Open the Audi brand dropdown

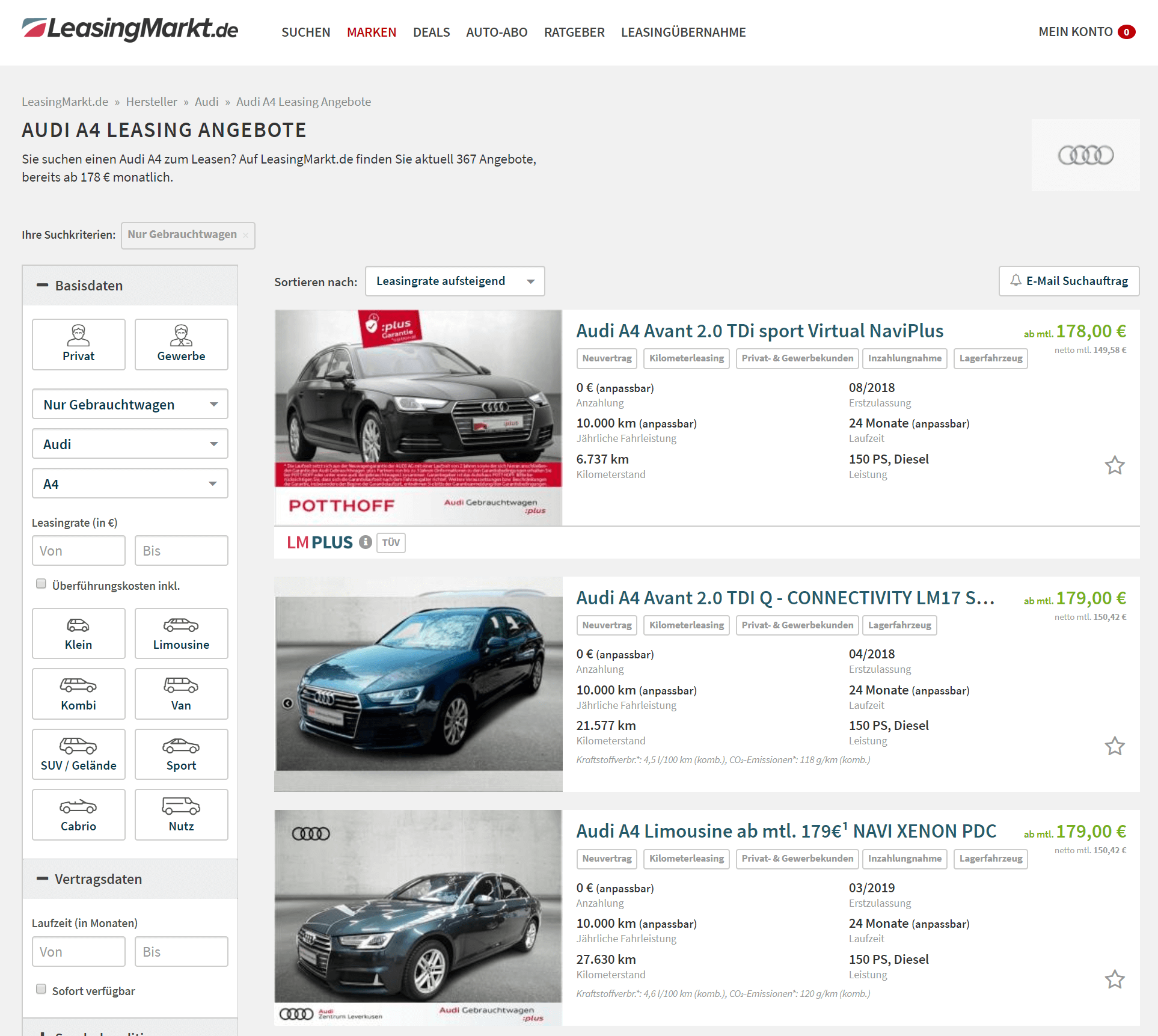(130, 444)
